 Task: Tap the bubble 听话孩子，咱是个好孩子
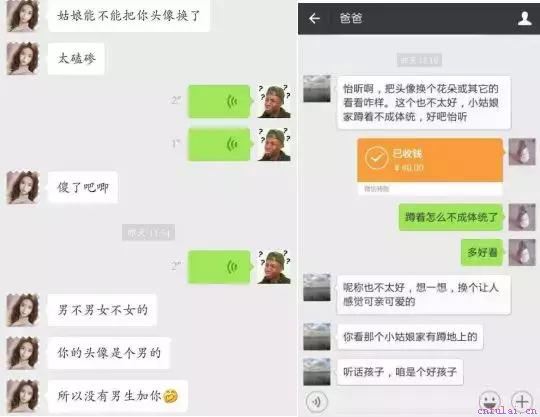tap(400, 372)
